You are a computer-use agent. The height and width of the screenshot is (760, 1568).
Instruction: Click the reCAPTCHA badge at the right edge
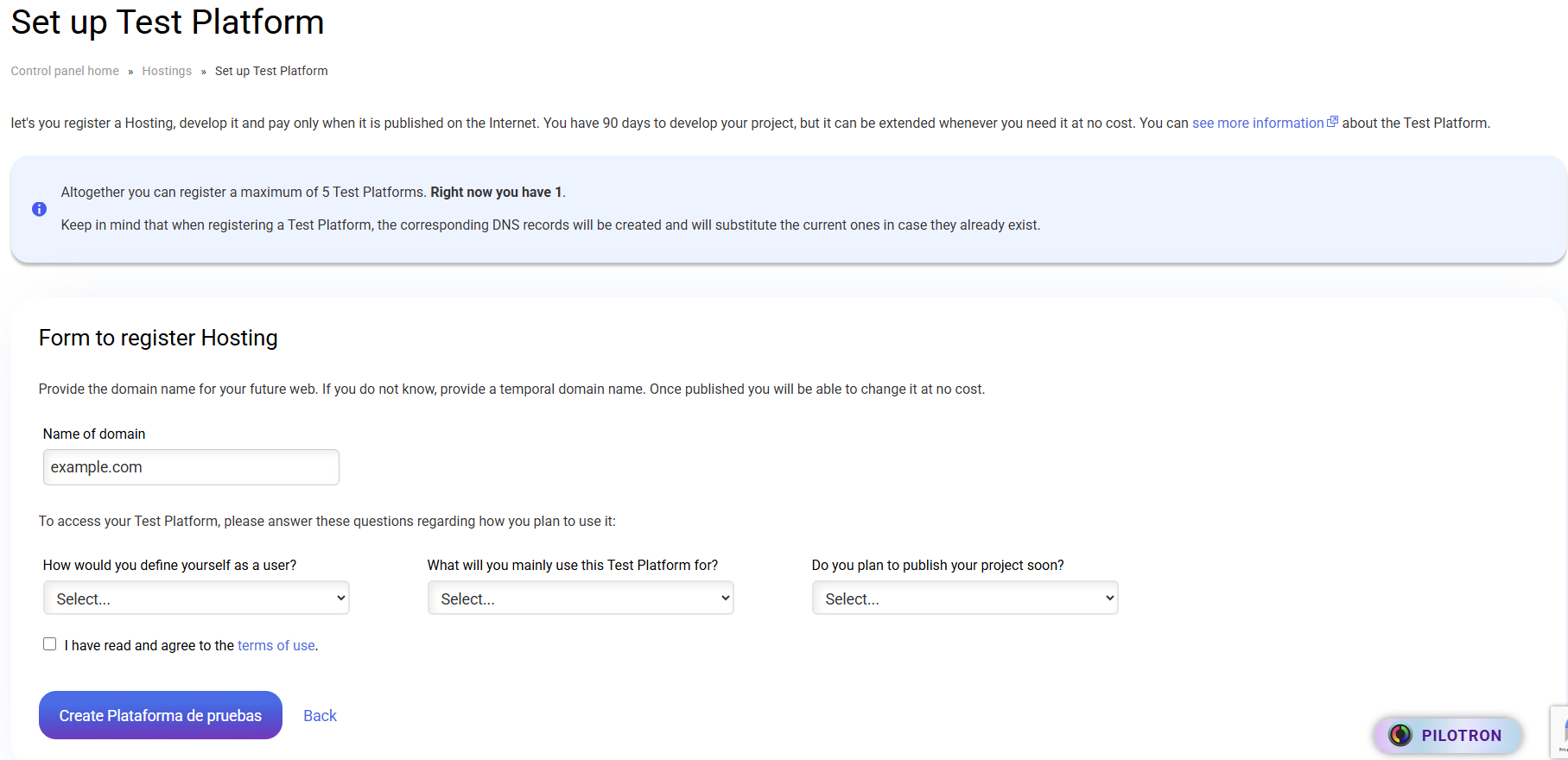tap(1560, 732)
